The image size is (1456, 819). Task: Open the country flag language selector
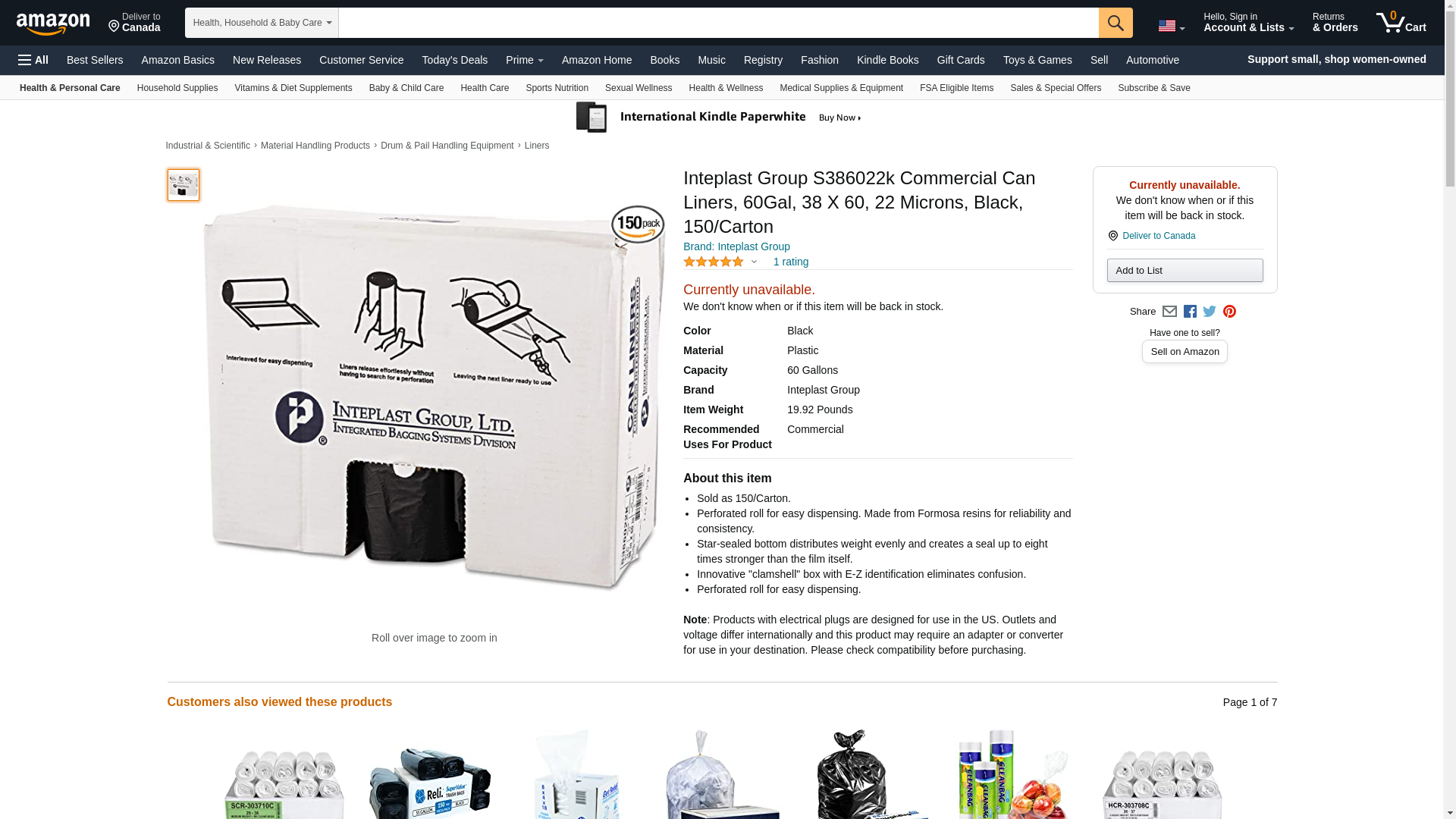1171,27
